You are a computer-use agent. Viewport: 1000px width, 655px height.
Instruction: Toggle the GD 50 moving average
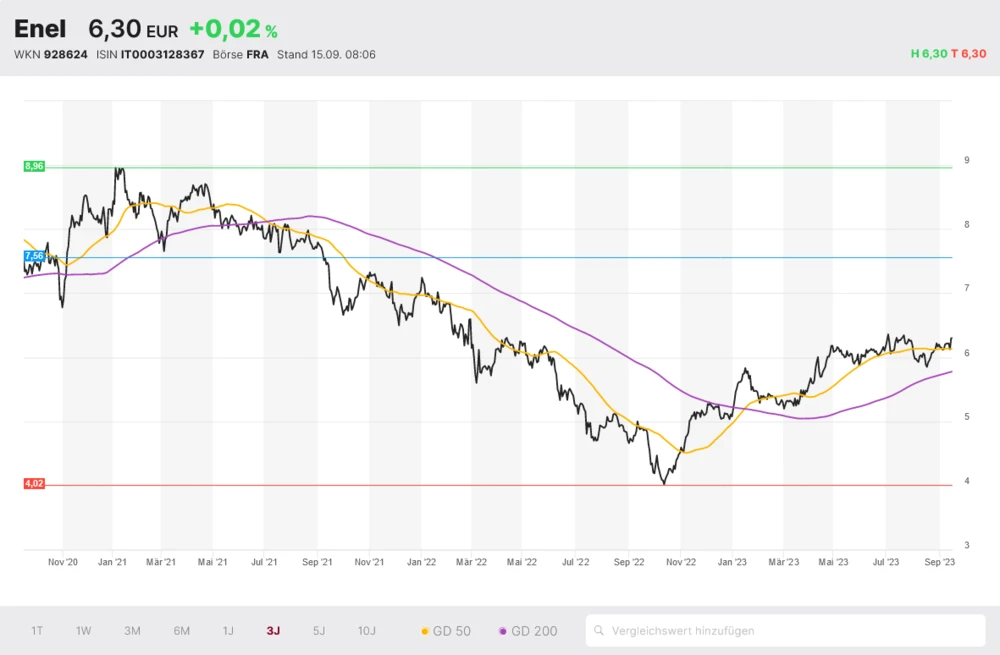[x=446, y=631]
